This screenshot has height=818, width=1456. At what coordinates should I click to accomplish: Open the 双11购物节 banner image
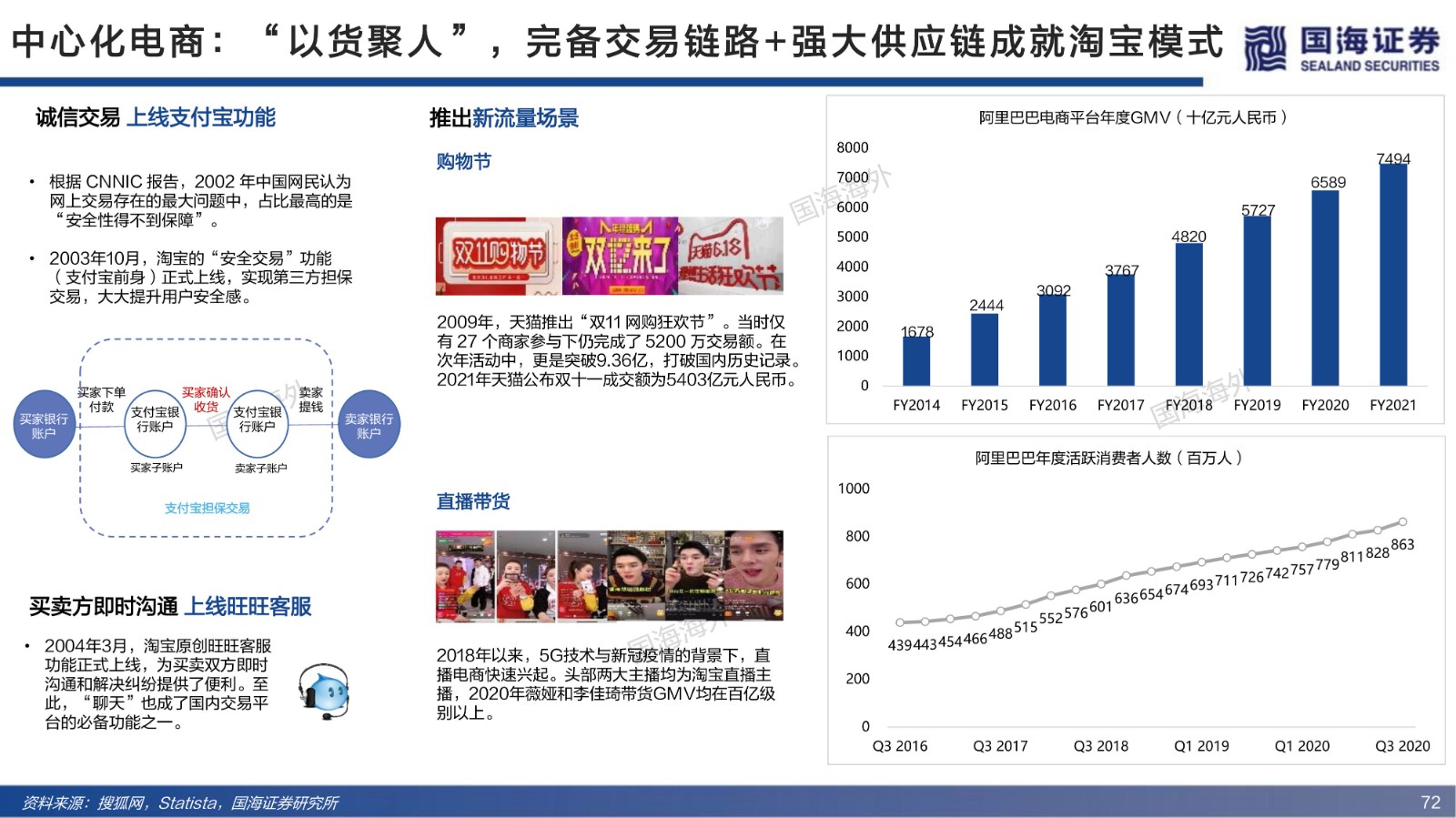(x=498, y=256)
